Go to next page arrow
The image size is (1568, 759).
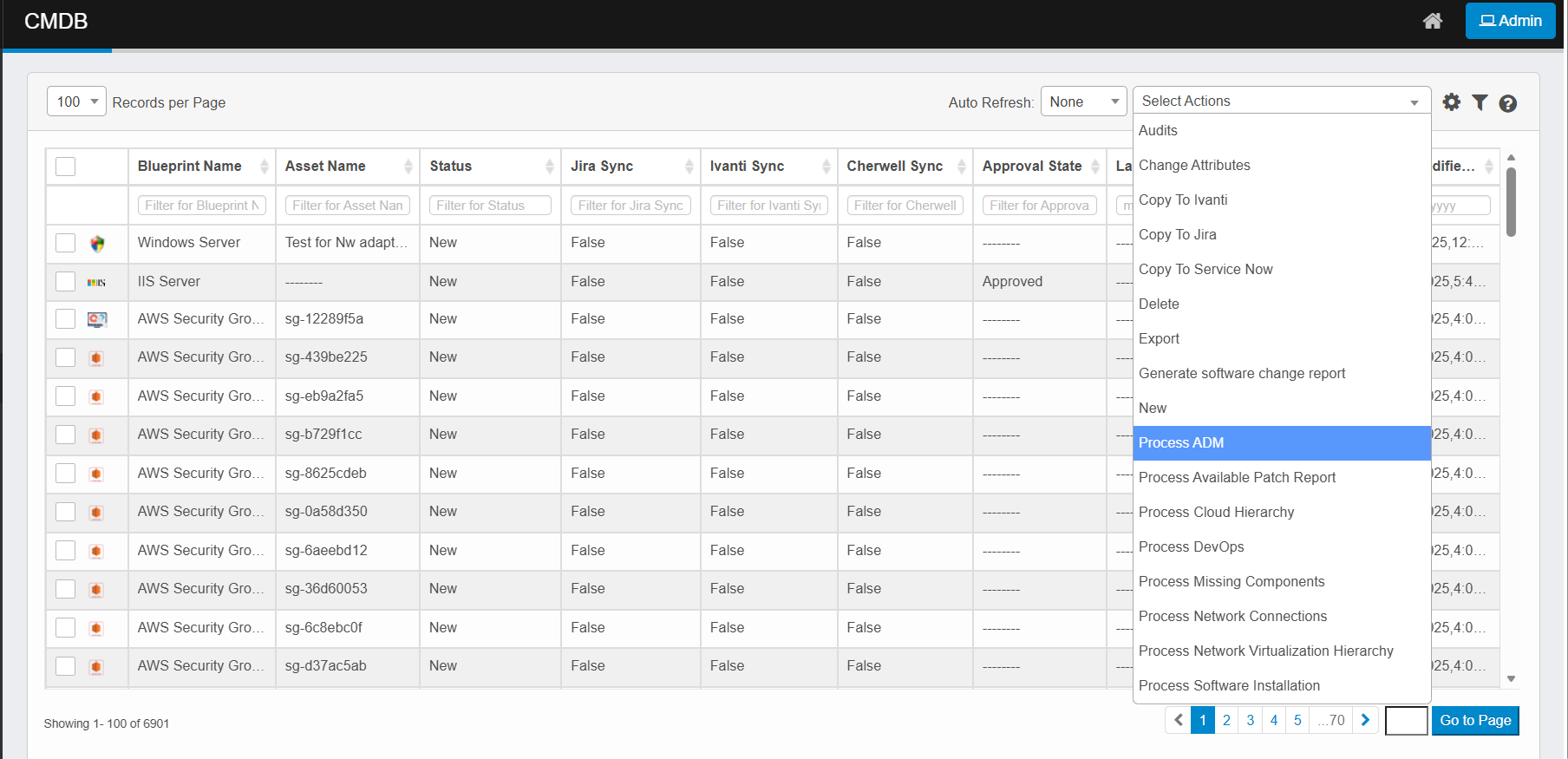tap(1365, 720)
